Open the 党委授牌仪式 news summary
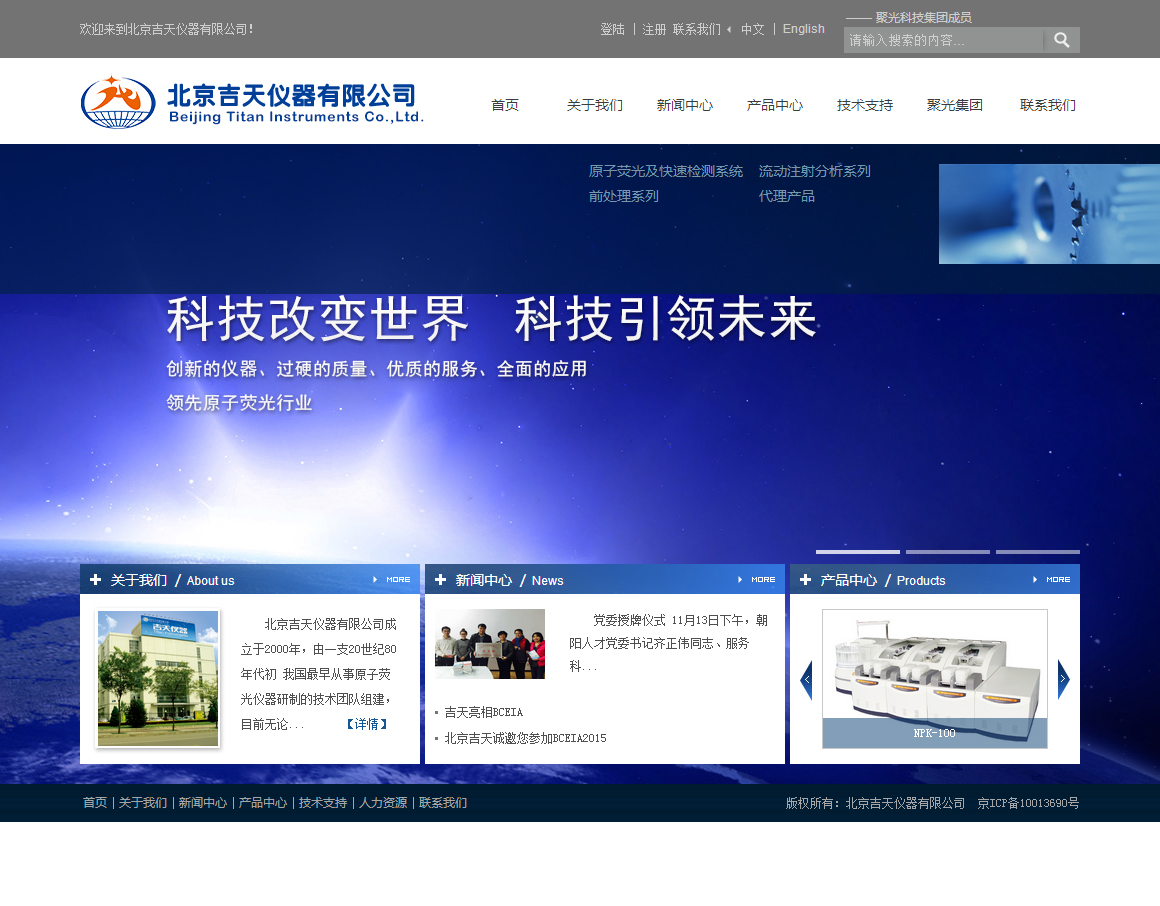This screenshot has width=1160, height=906. [669, 643]
